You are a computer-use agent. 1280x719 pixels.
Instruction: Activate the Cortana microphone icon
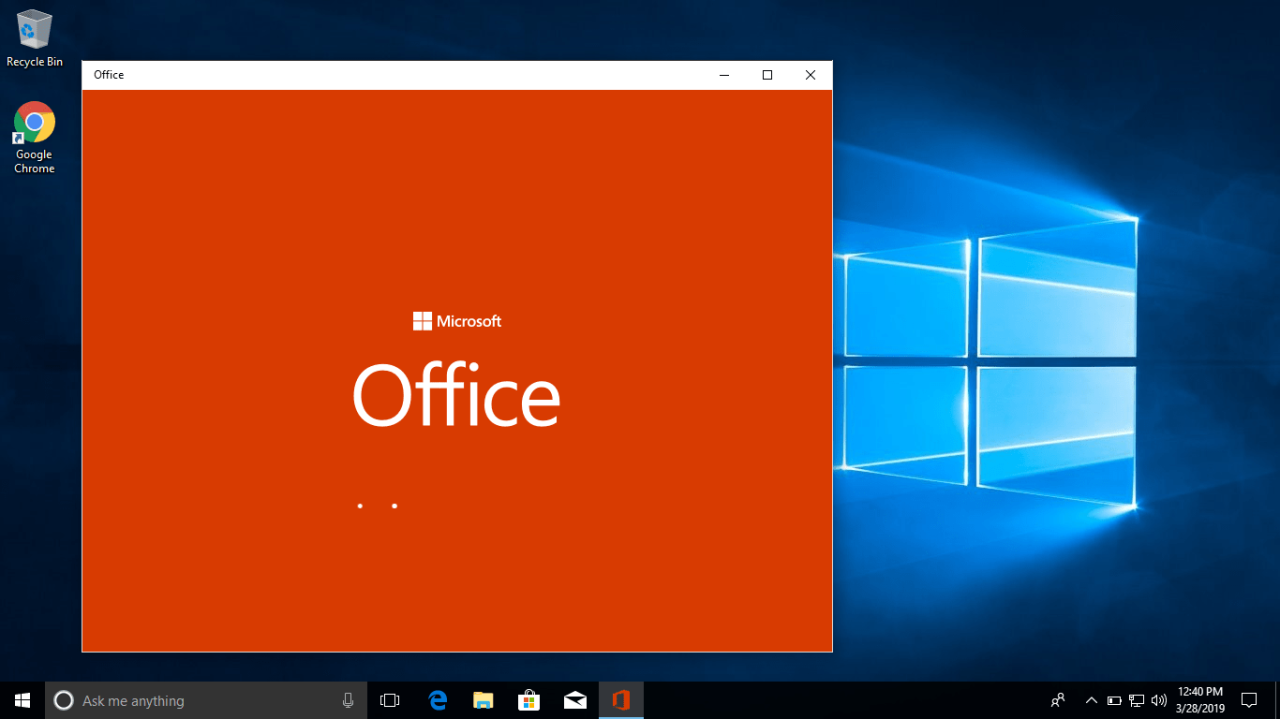point(347,700)
